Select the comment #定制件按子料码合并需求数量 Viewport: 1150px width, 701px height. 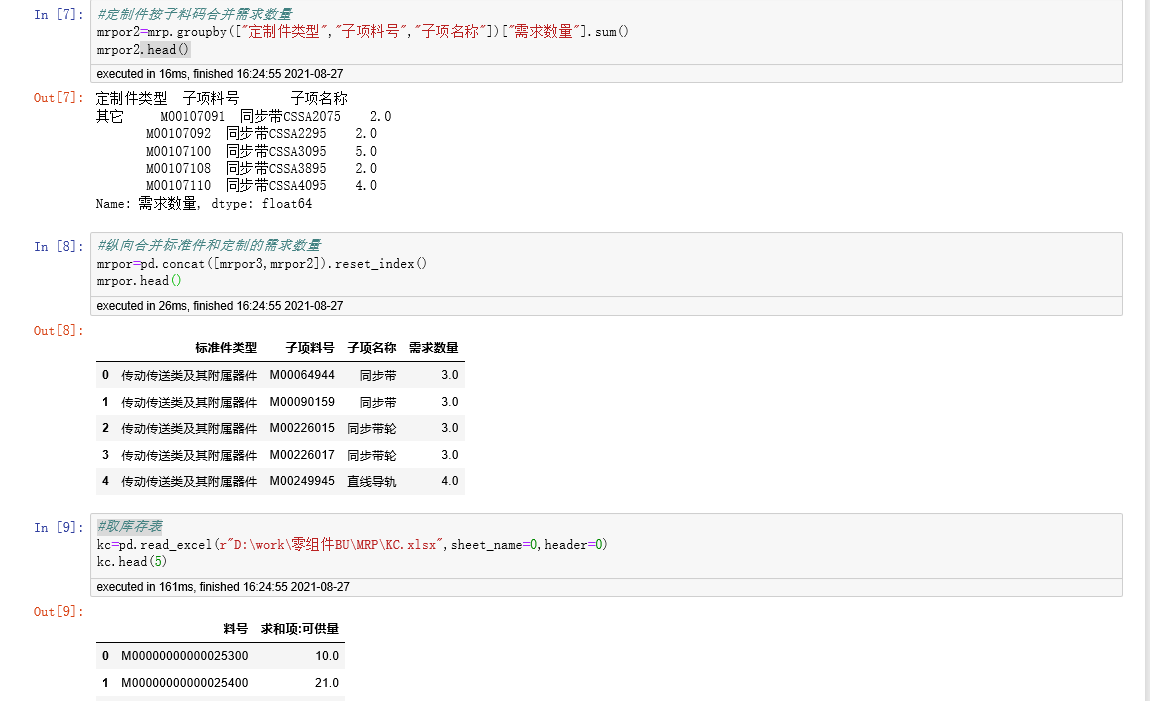tap(190, 15)
